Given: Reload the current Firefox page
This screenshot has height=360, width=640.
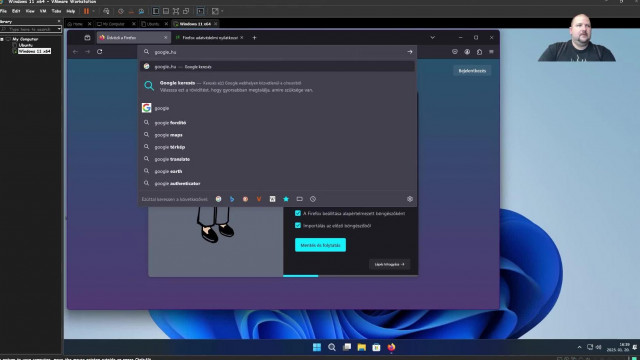Looking at the screenshot, I should click(100, 52).
